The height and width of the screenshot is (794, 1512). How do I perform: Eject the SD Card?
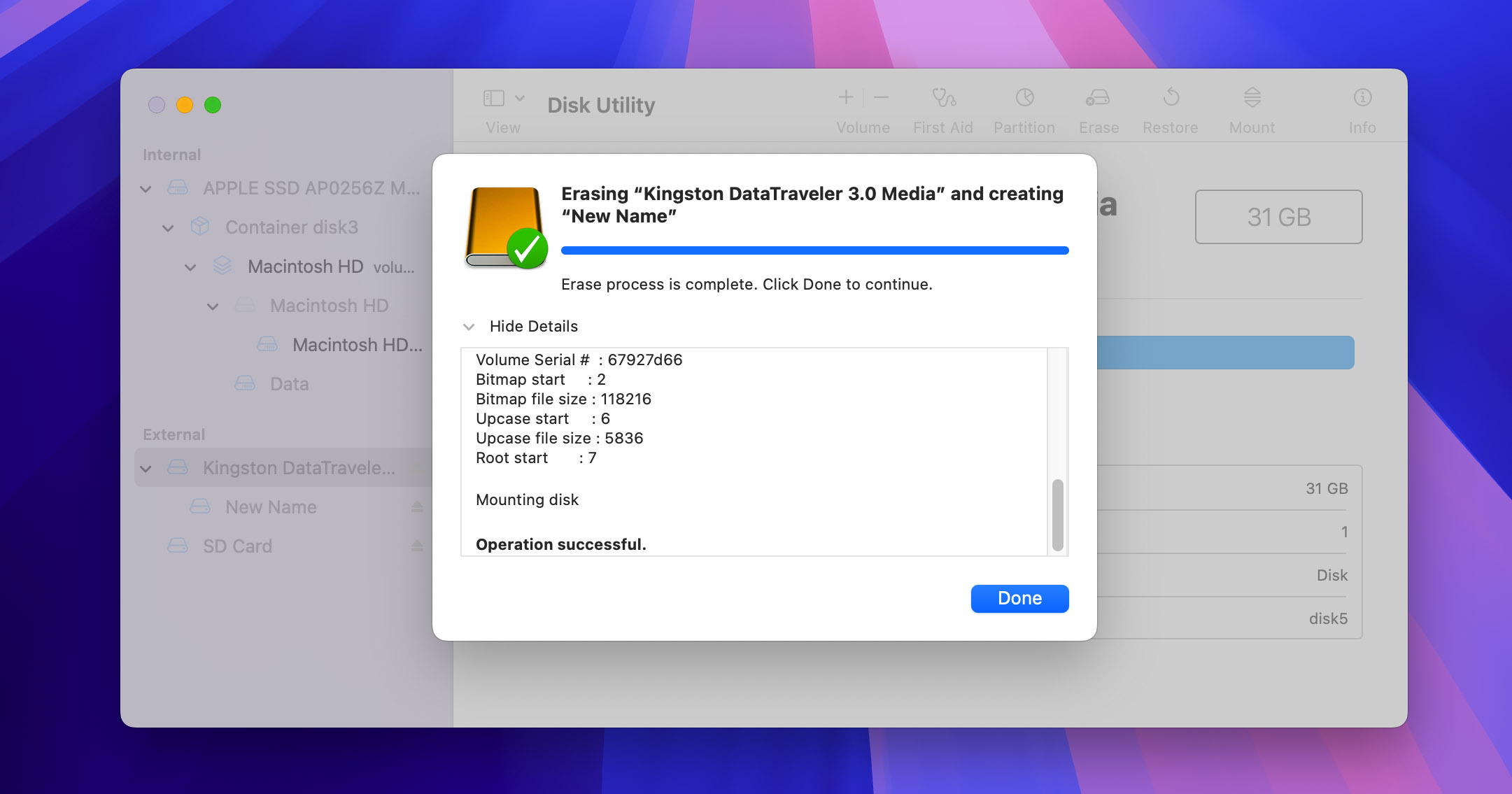point(417,546)
